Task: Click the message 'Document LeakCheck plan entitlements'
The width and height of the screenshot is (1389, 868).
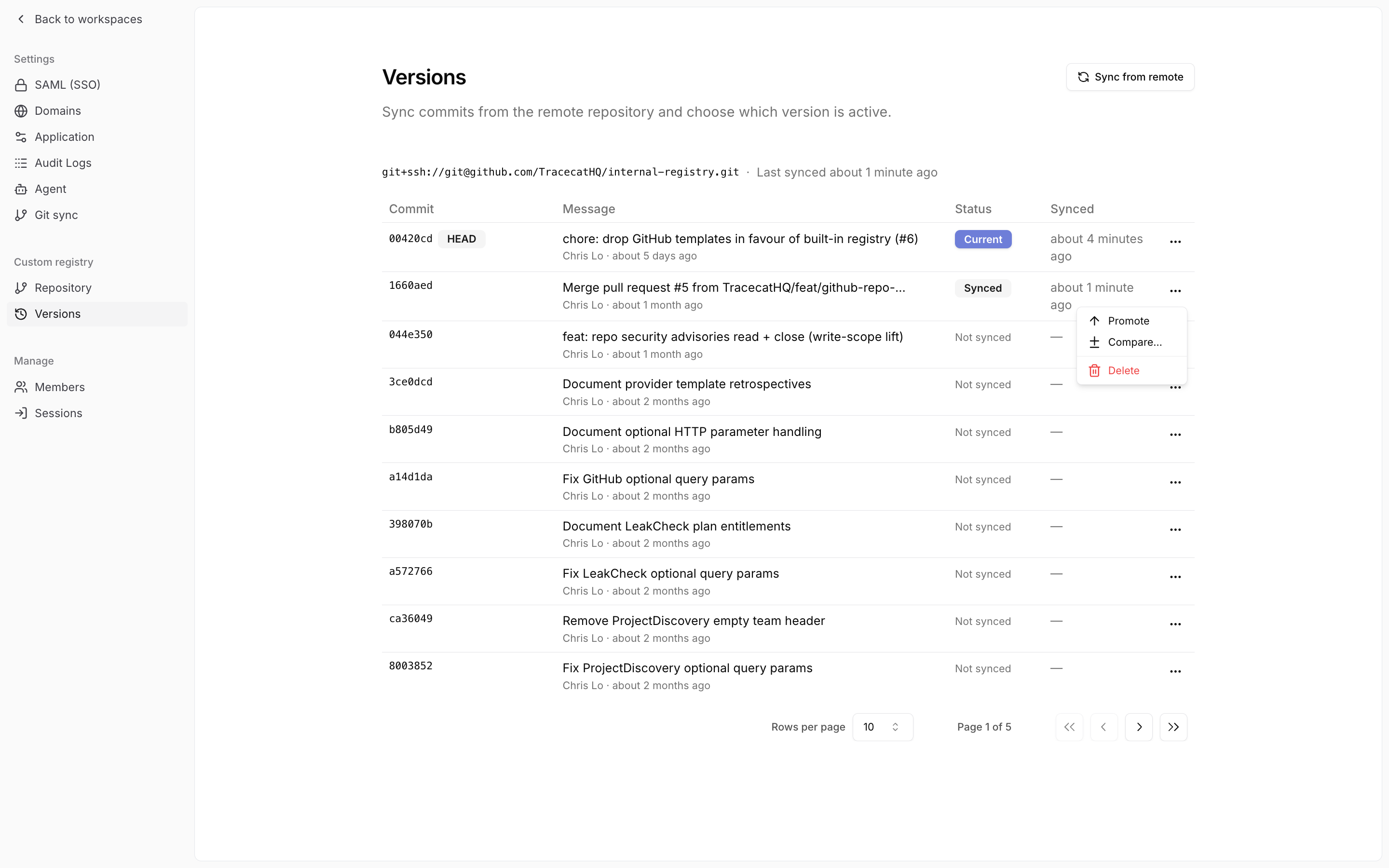Action: point(676,527)
